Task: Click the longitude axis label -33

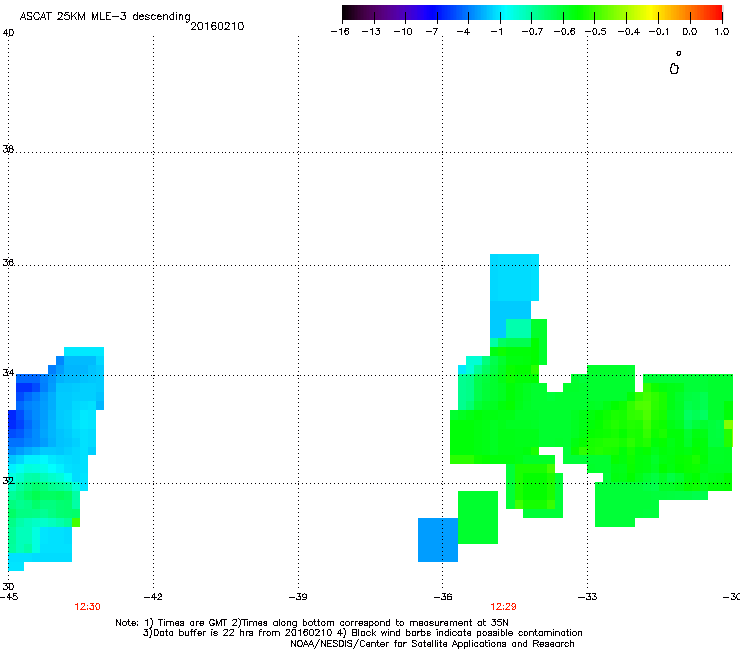Action: (588, 597)
